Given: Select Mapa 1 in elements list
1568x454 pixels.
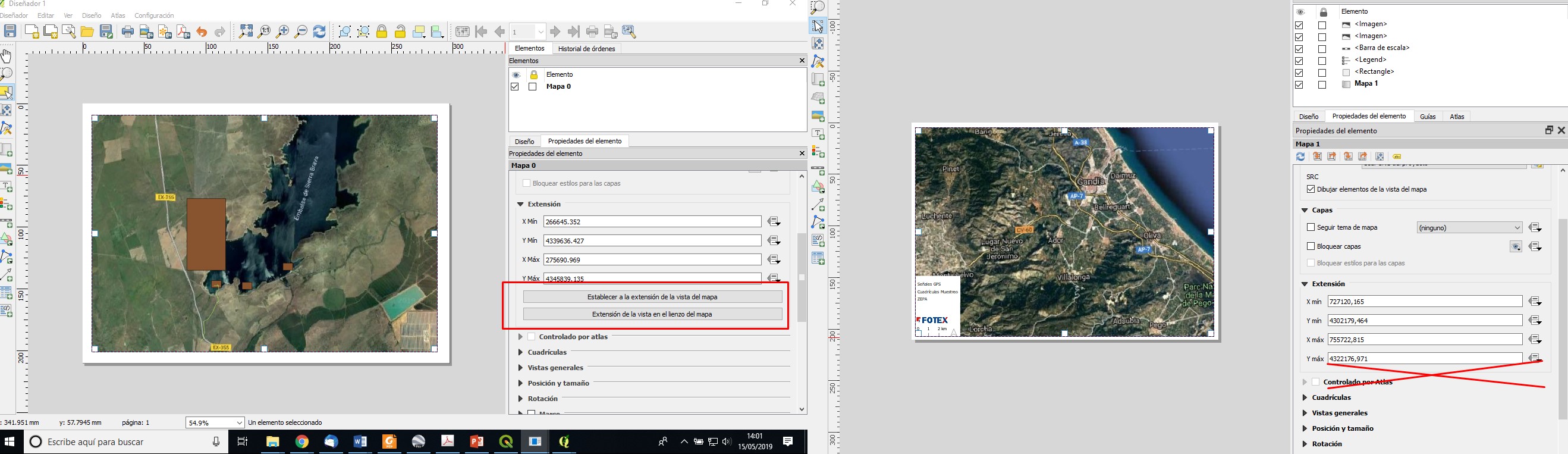Looking at the screenshot, I should click(1366, 84).
